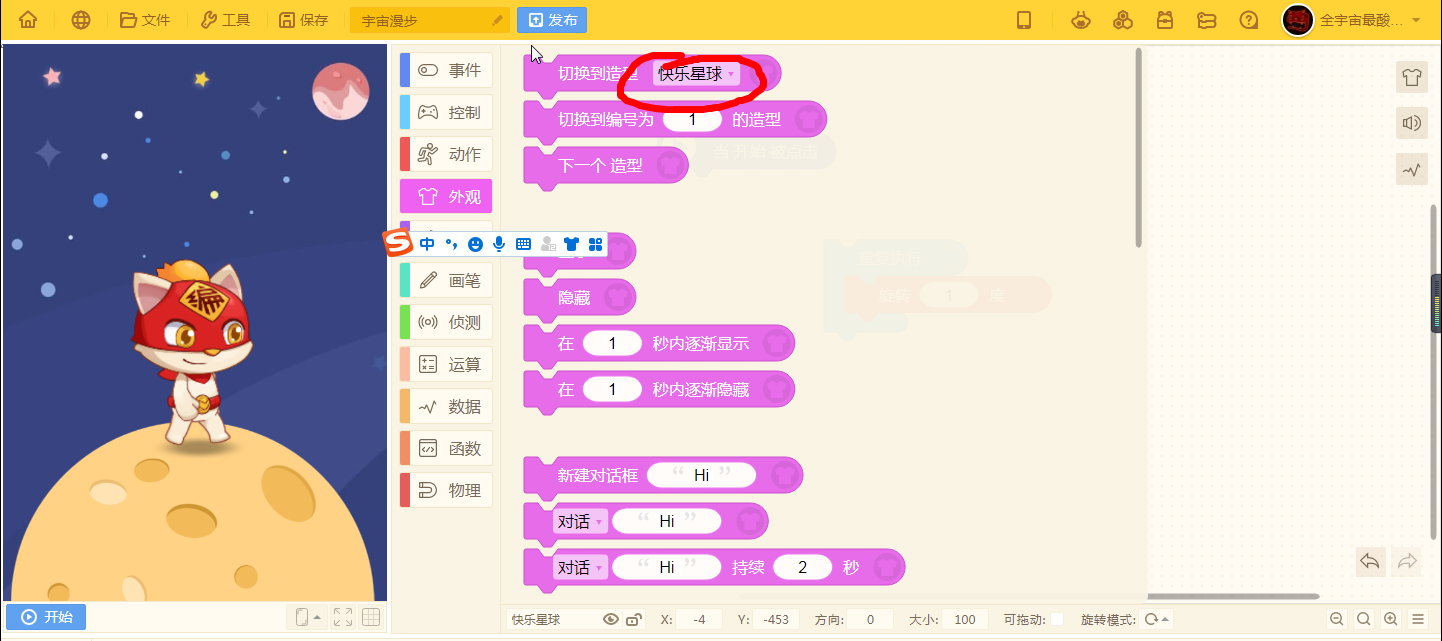
Task: Redo with the right curved arrow
Action: (x=1407, y=561)
